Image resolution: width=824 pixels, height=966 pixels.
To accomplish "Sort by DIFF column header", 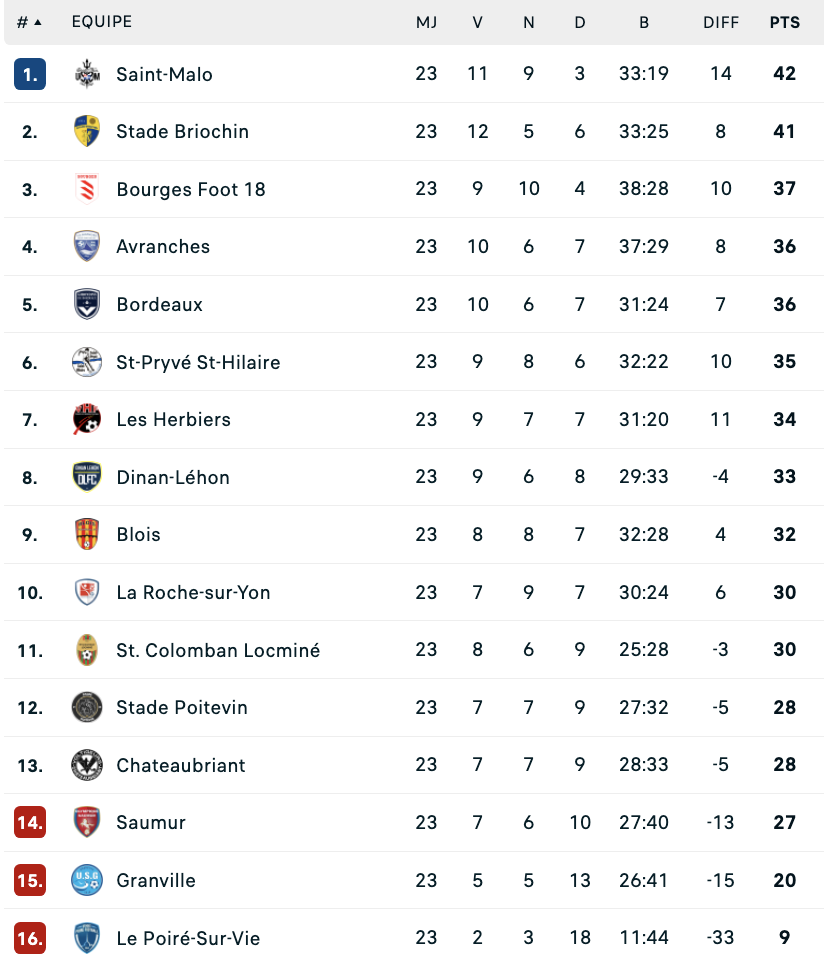I will [721, 22].
